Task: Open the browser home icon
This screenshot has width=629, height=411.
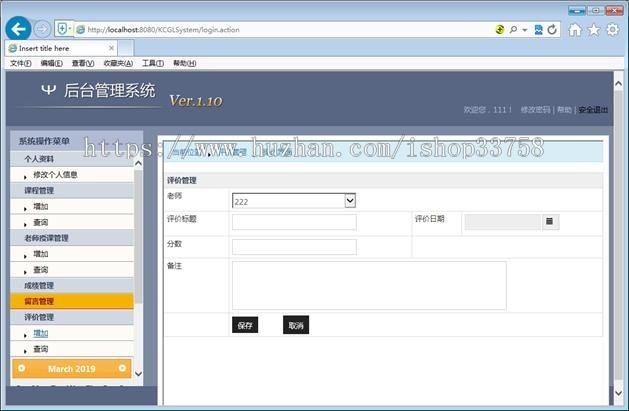Action: pyautogui.click(x=575, y=30)
